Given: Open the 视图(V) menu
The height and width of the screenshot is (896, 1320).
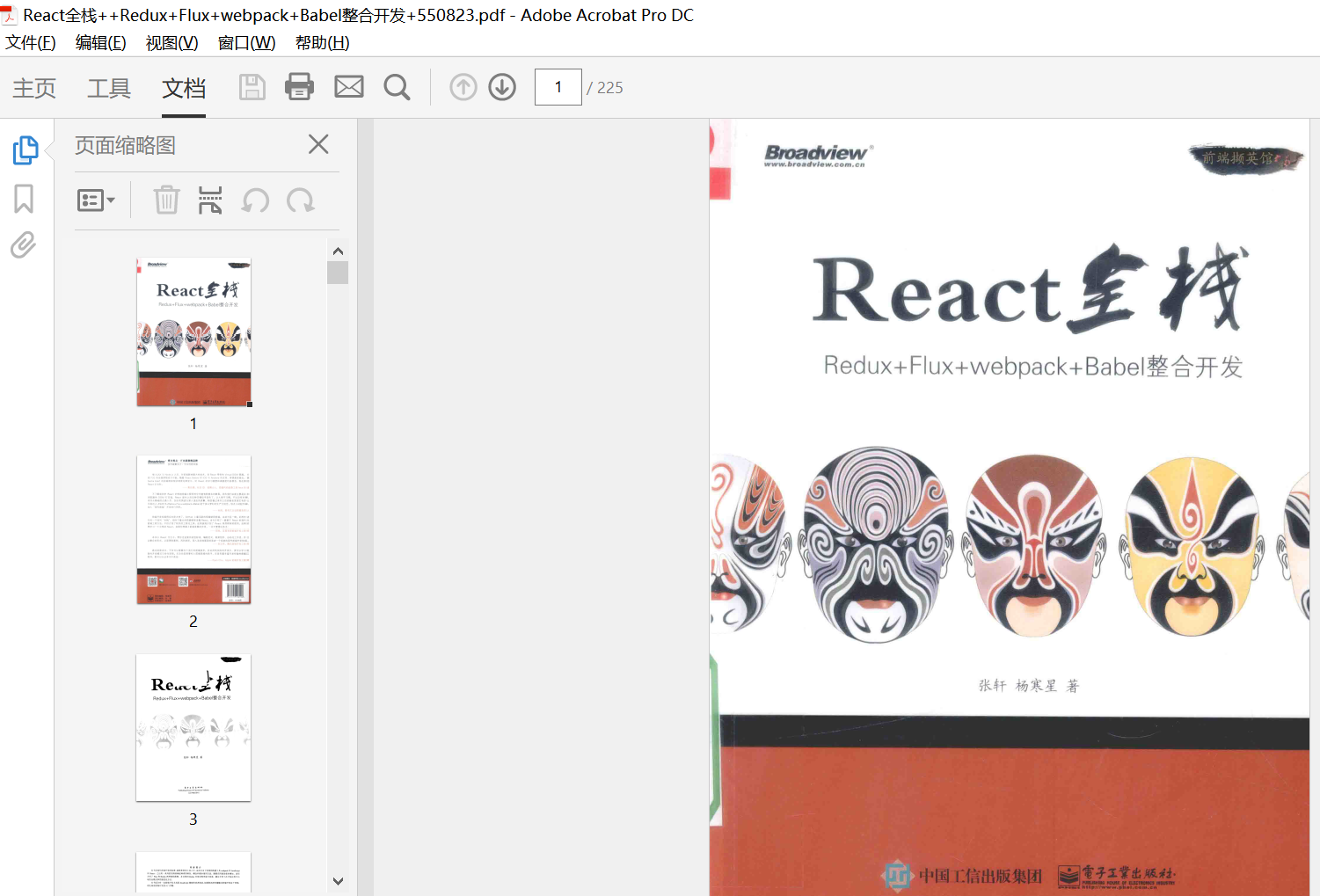Looking at the screenshot, I should 172,43.
